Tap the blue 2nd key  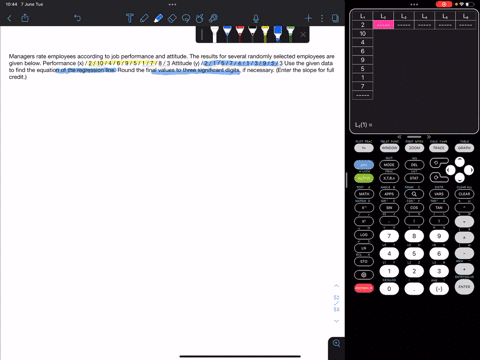tap(364, 165)
